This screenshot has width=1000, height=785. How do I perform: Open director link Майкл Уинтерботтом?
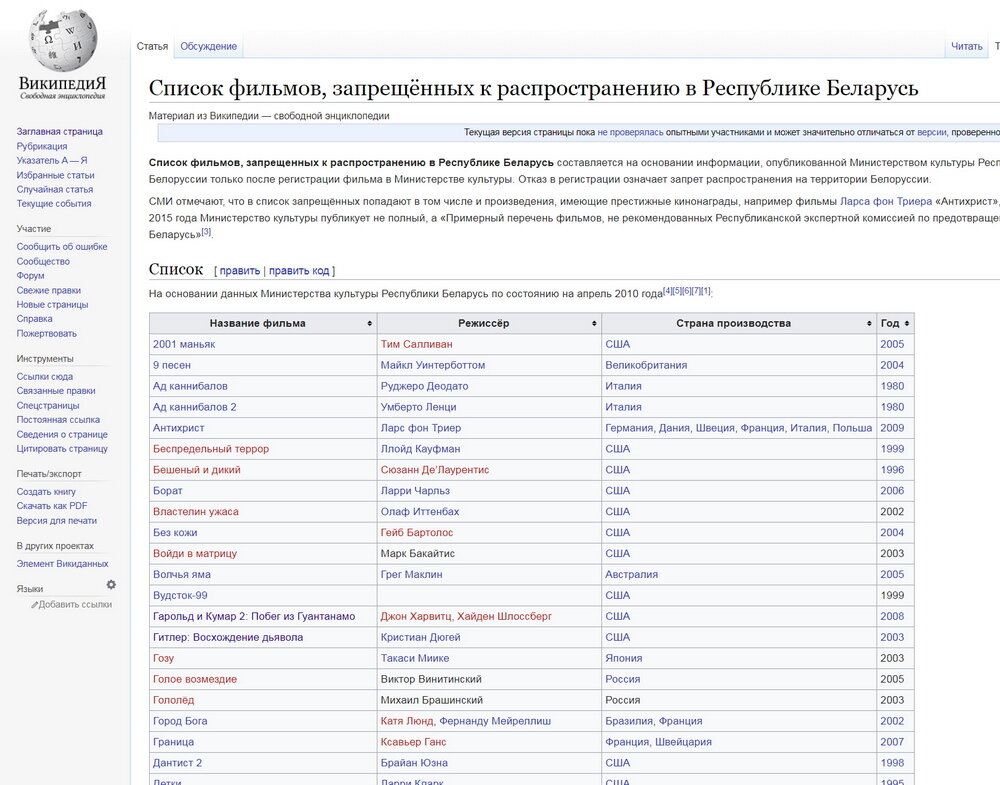(x=433, y=365)
